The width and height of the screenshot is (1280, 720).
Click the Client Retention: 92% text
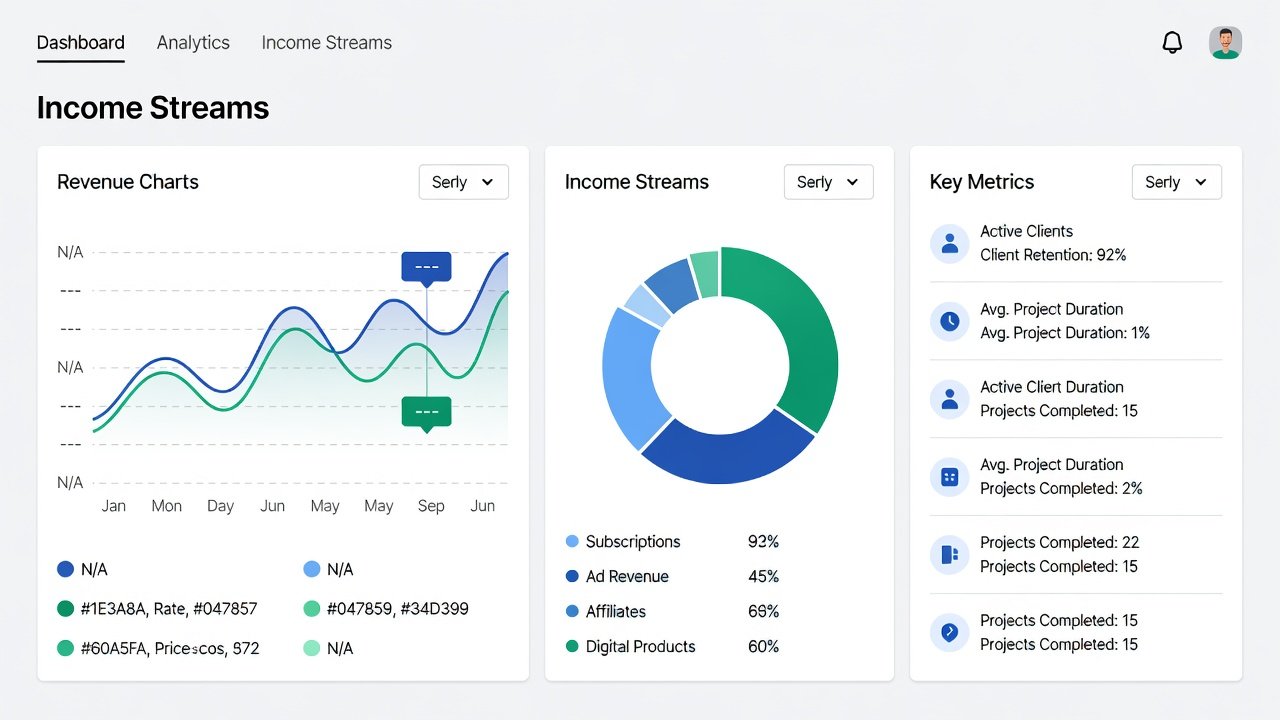point(1053,255)
